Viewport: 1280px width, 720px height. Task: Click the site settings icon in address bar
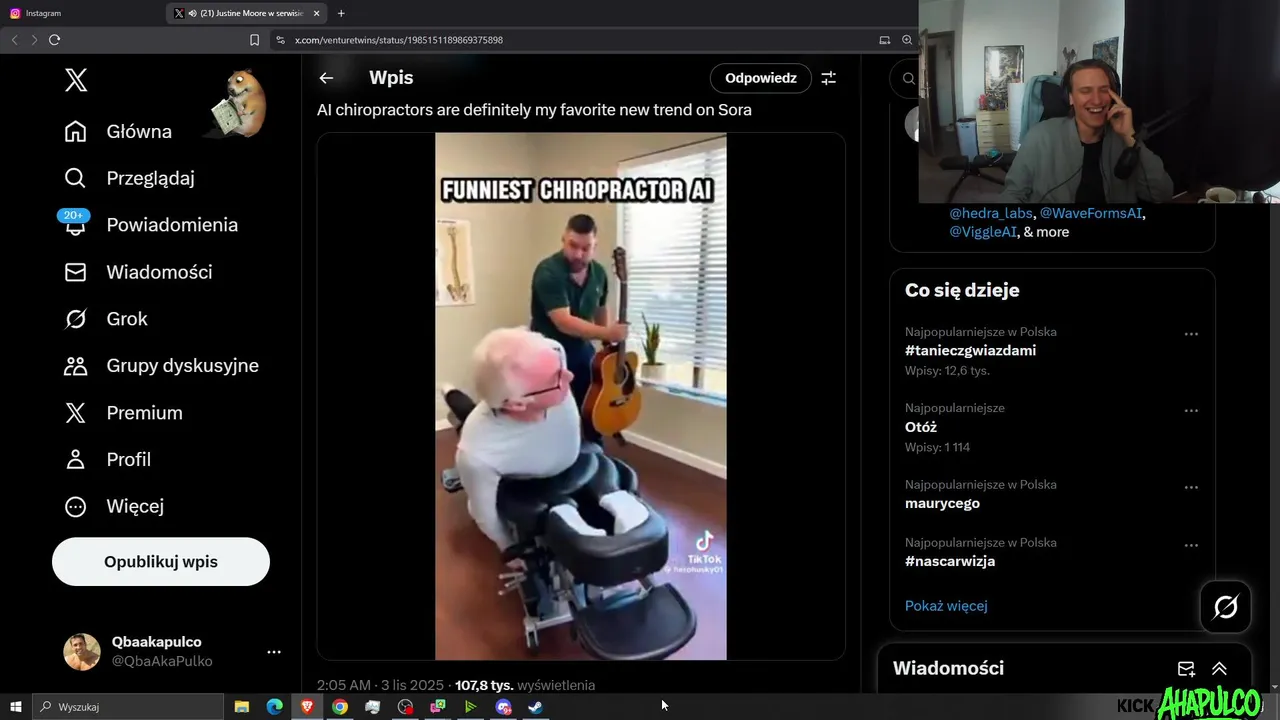point(281,40)
